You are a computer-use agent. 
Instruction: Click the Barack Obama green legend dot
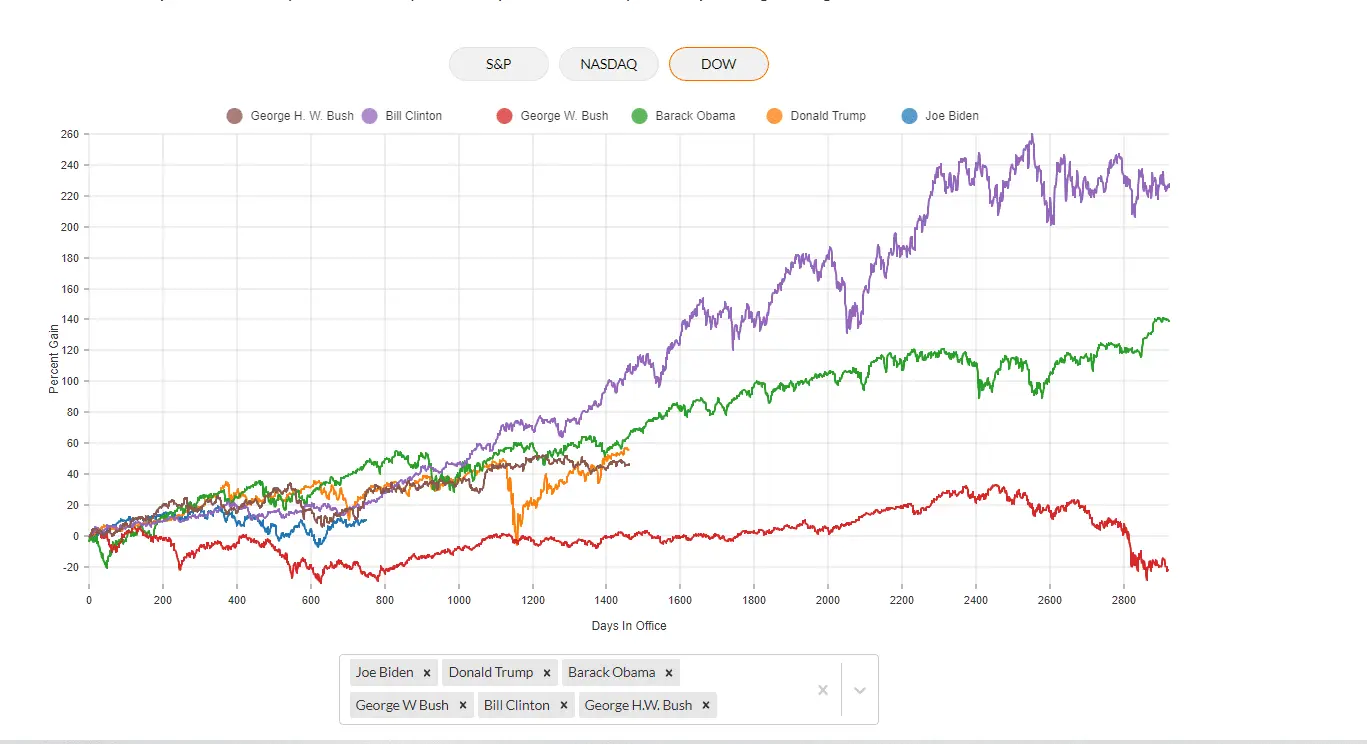click(x=640, y=116)
